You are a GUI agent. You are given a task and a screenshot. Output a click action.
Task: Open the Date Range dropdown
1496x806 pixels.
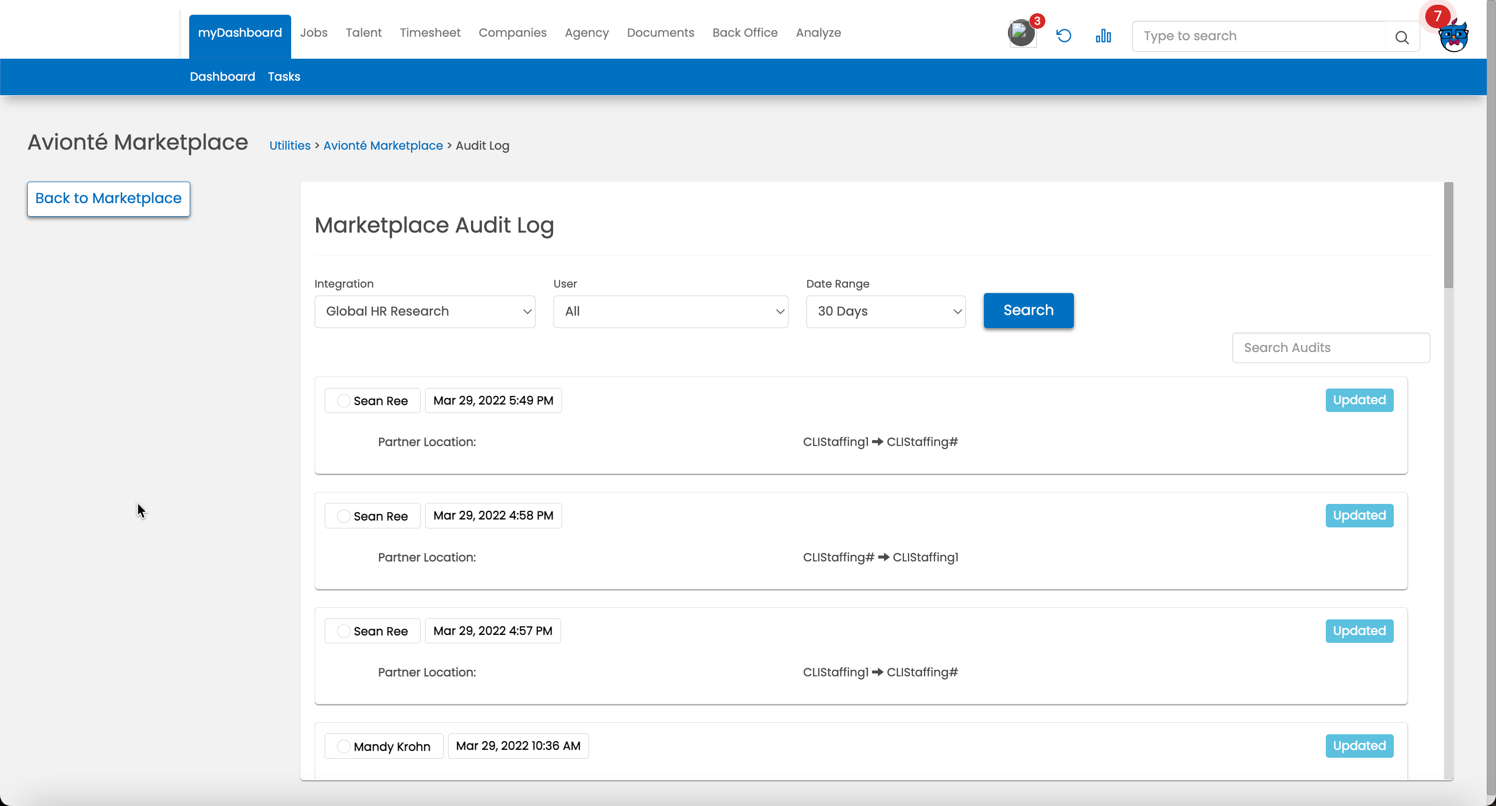pos(886,311)
